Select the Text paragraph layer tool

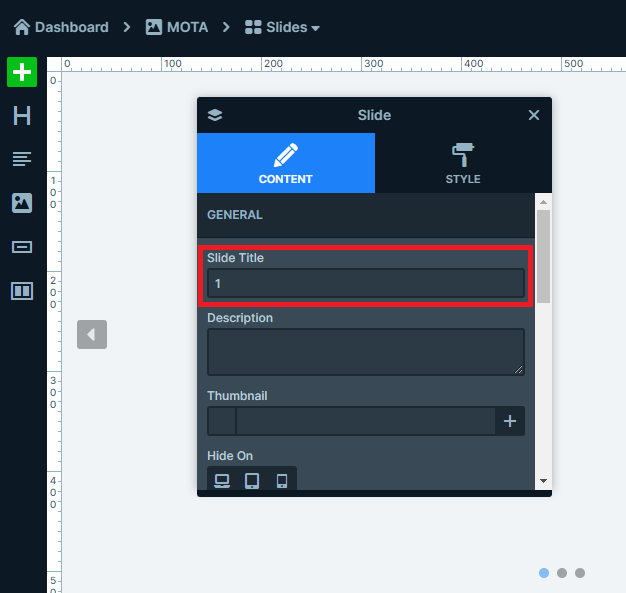point(22,159)
